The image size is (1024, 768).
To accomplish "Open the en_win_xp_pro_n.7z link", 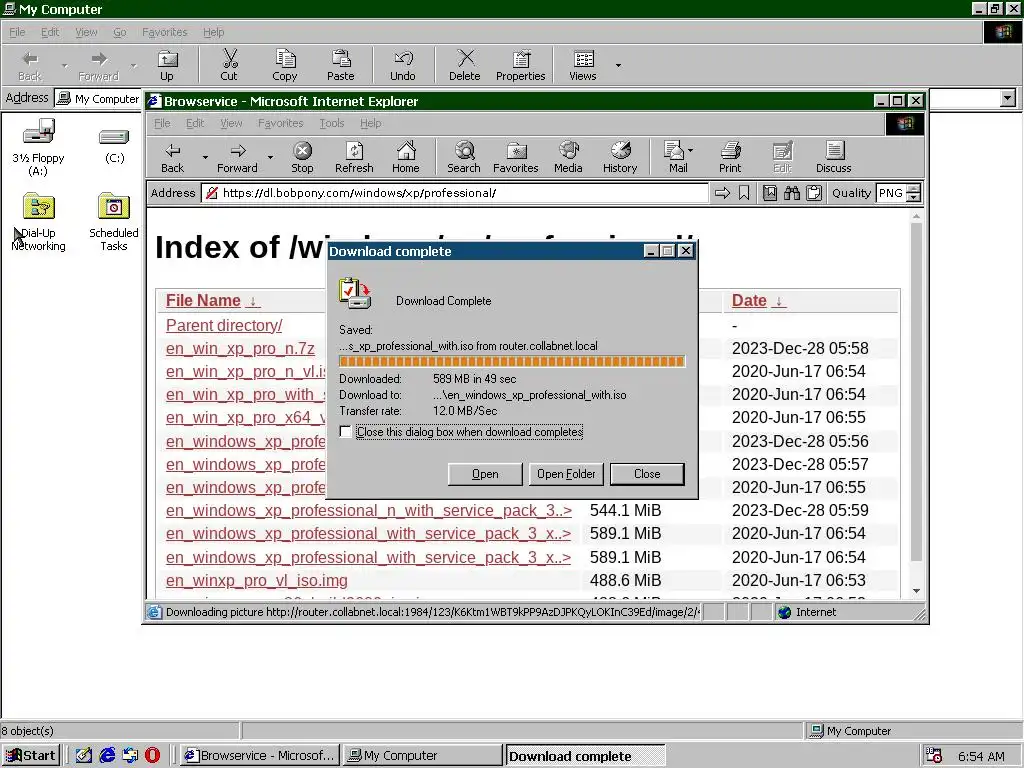I will tap(240, 349).
